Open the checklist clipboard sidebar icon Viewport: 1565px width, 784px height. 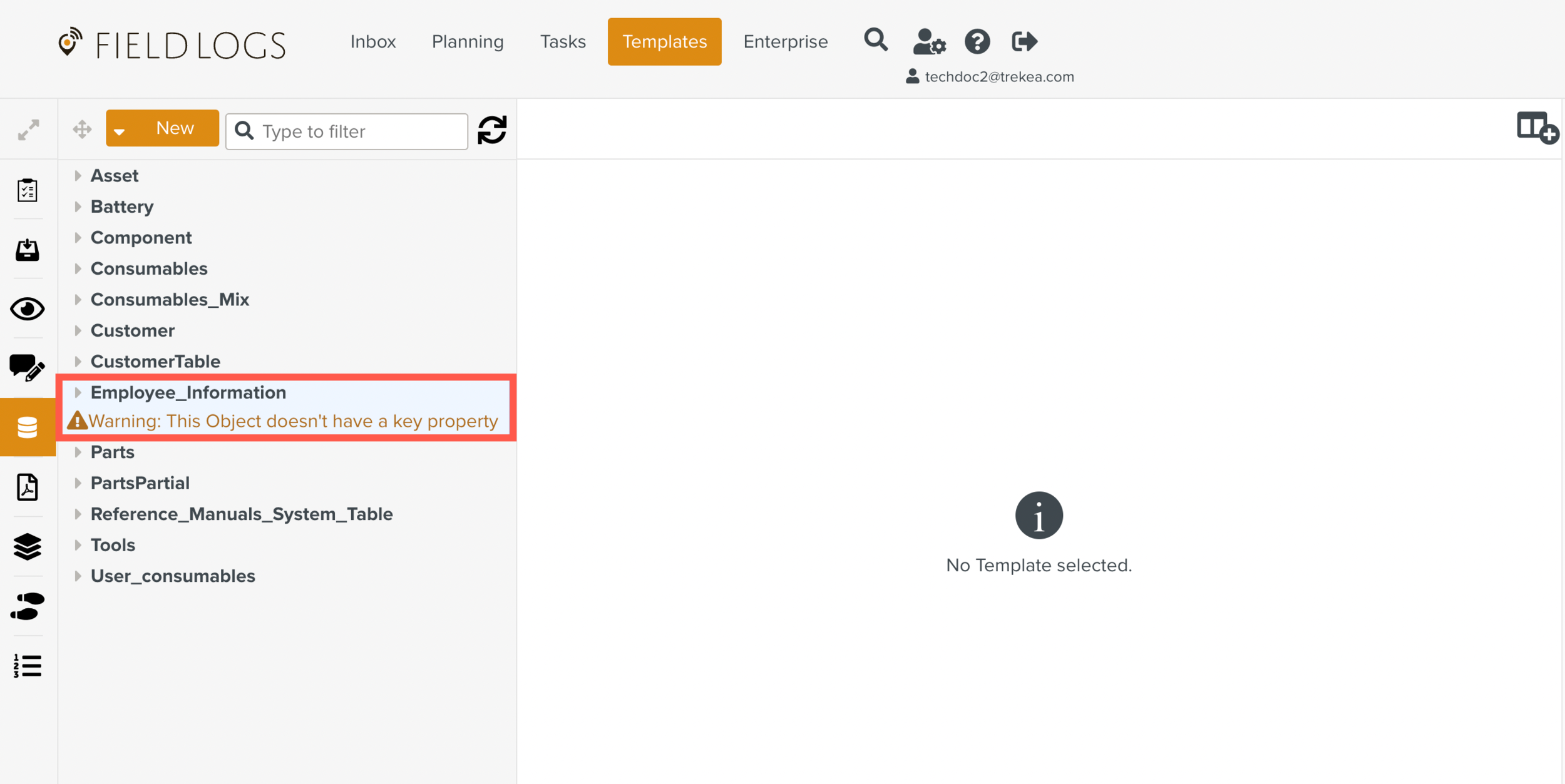click(x=28, y=190)
